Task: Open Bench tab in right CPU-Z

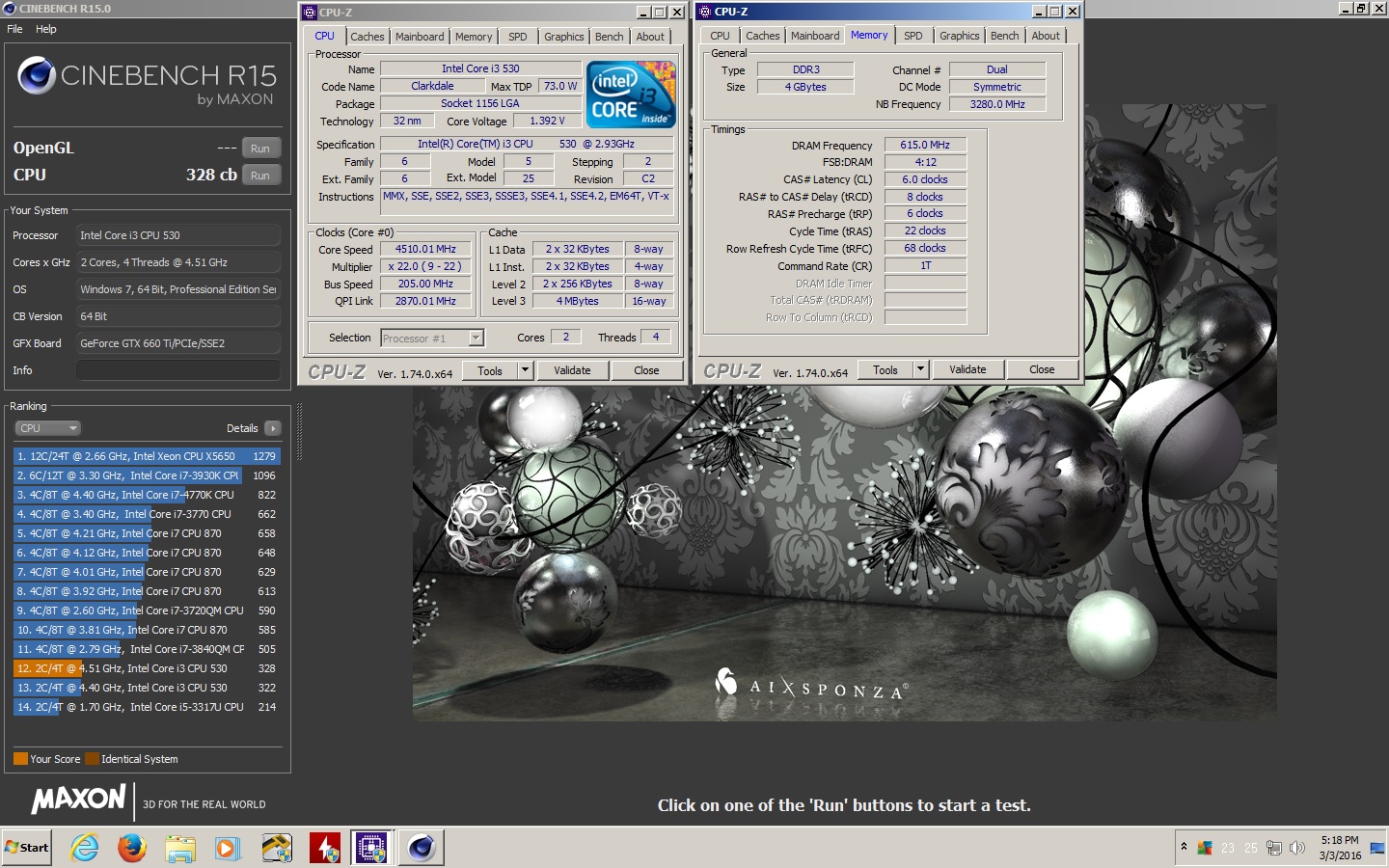Action: (x=1004, y=36)
